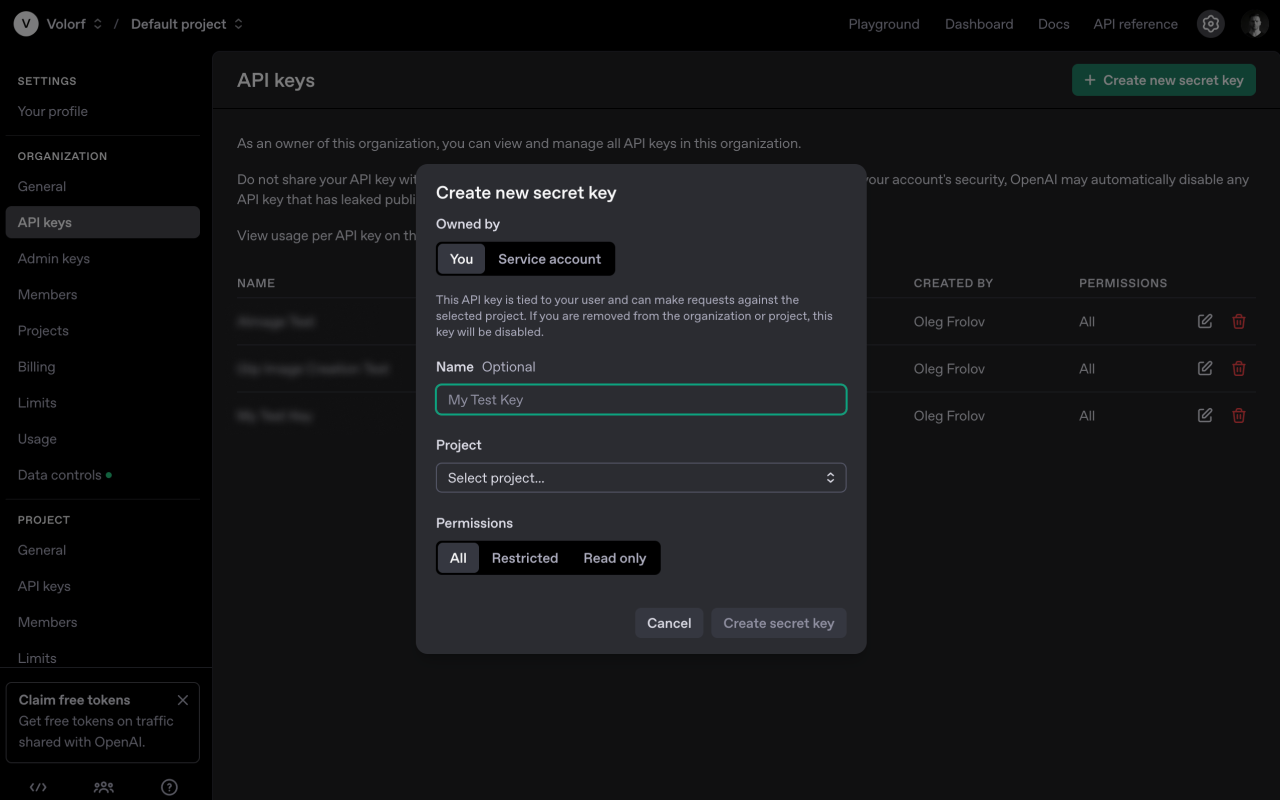Open the help question mark icon
This screenshot has height=800, width=1280.
pyautogui.click(x=168, y=787)
